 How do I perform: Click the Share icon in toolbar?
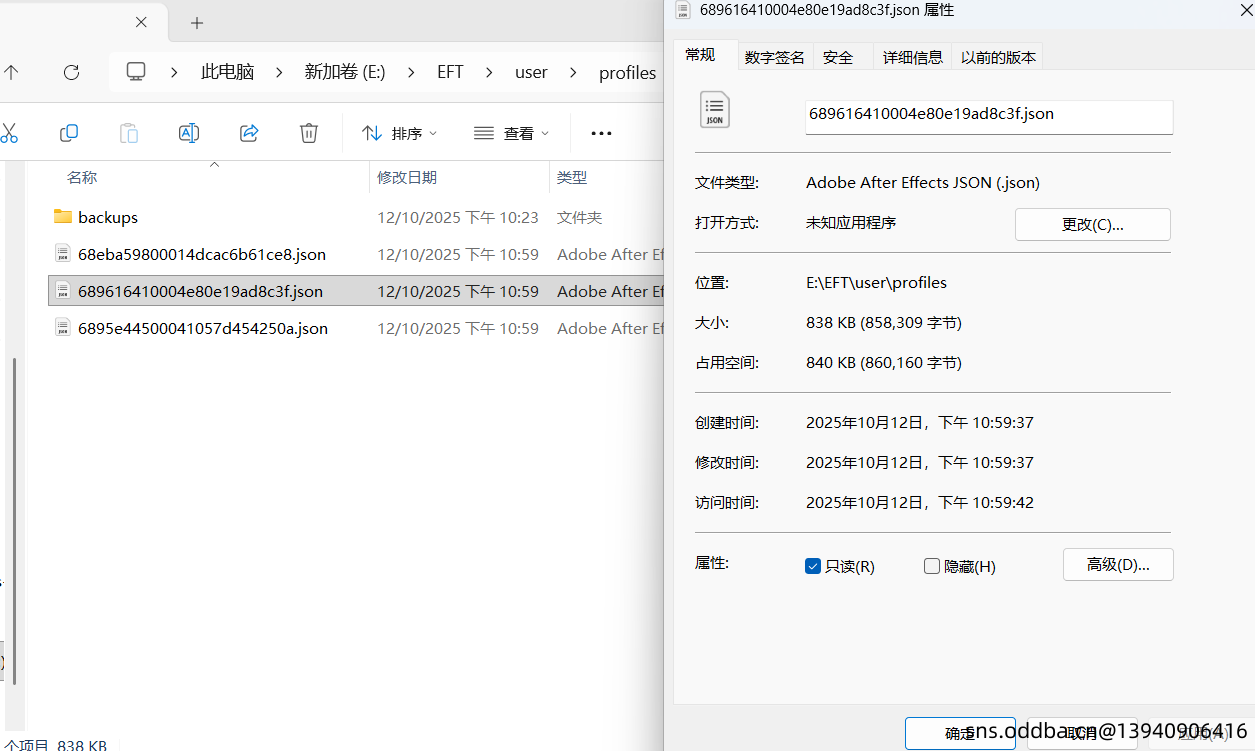pyautogui.click(x=249, y=133)
